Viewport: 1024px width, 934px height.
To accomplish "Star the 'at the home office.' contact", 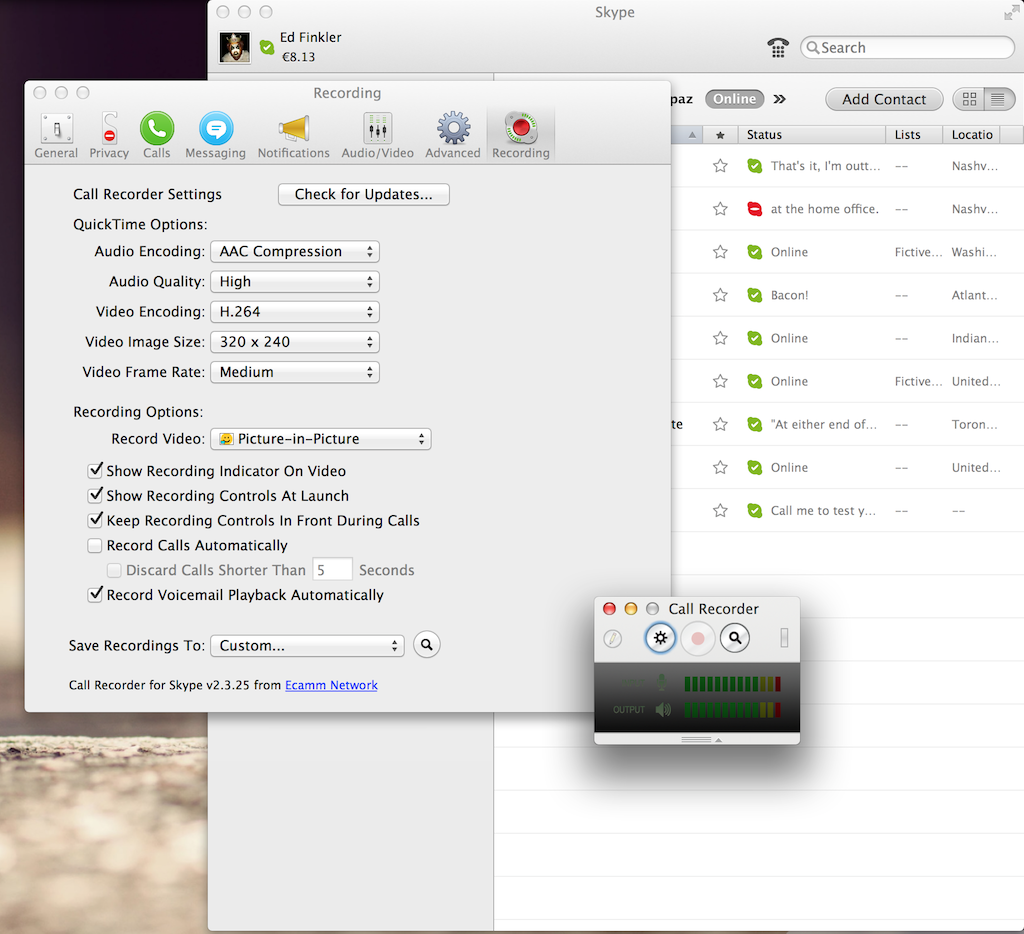I will [720, 209].
